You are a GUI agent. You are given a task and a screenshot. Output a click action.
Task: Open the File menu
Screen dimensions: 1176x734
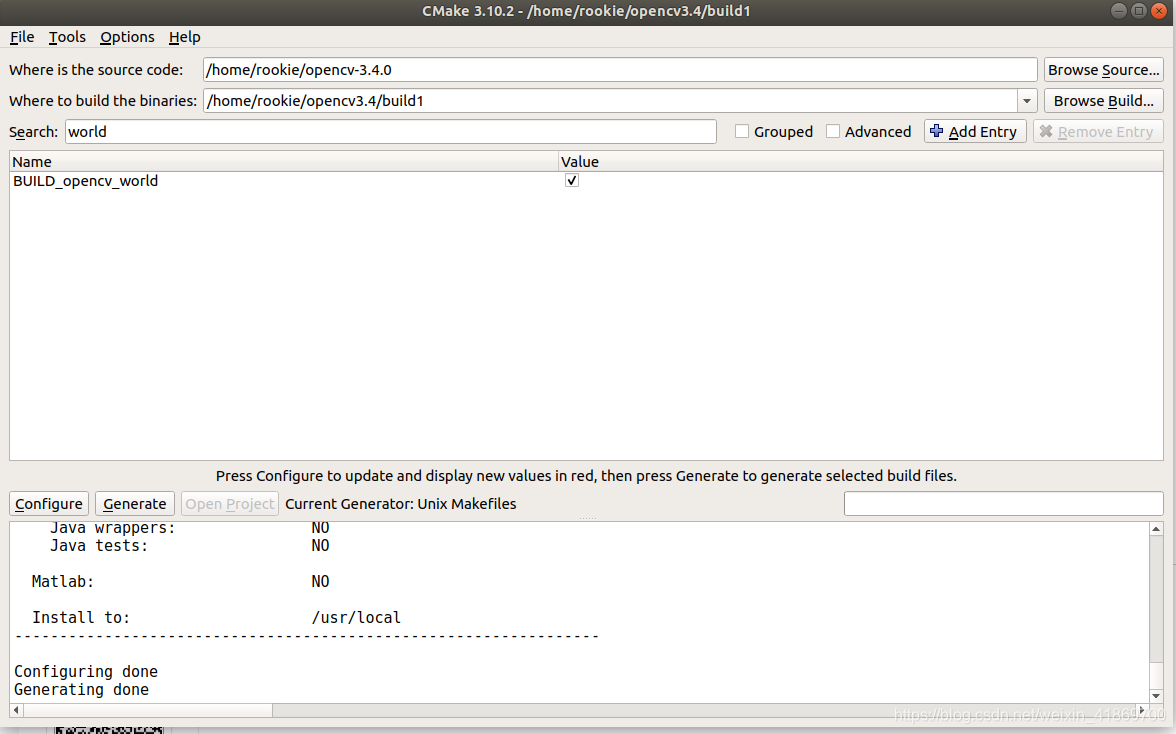click(22, 37)
